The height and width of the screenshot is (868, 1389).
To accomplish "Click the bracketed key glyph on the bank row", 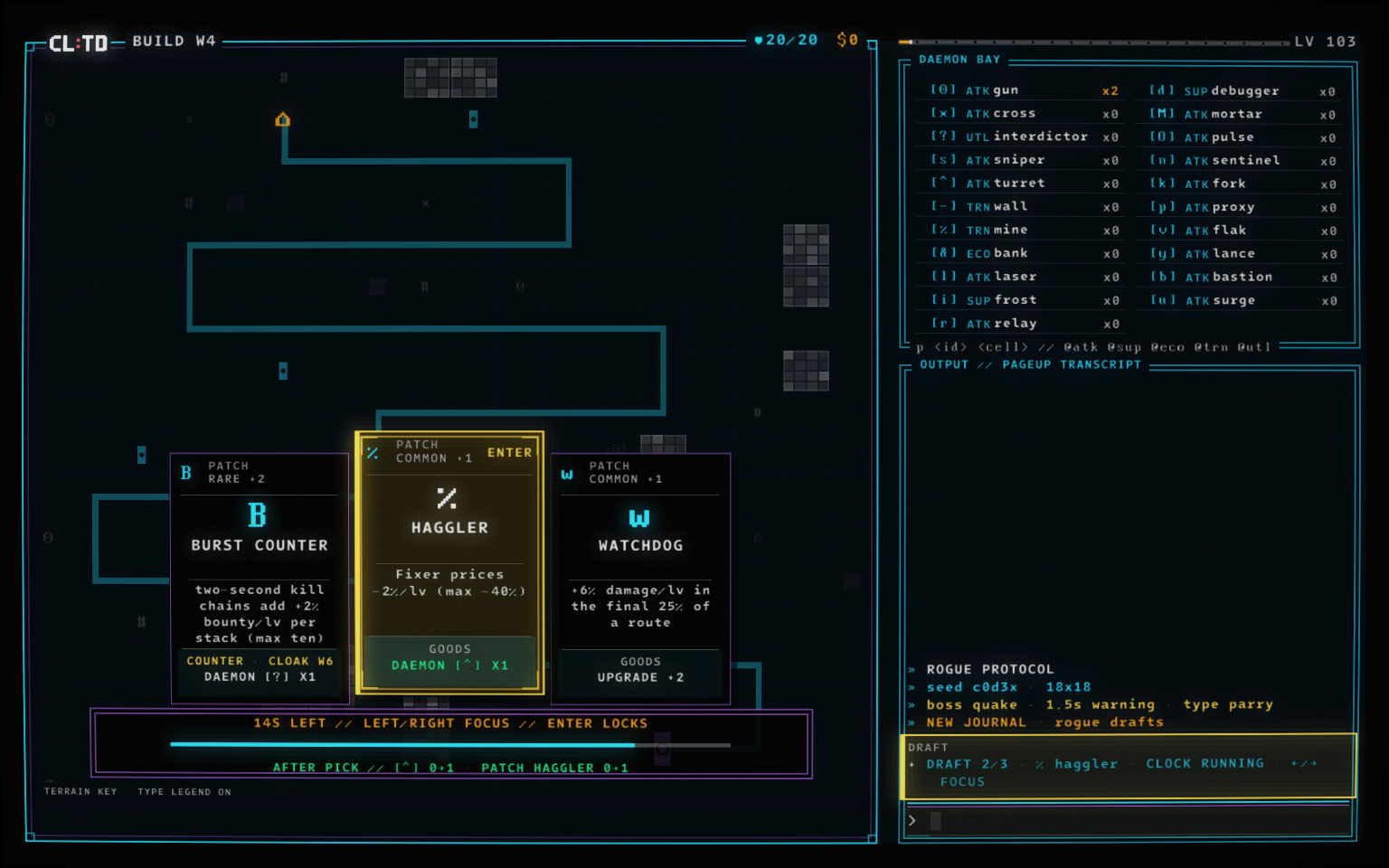I will coord(943,253).
